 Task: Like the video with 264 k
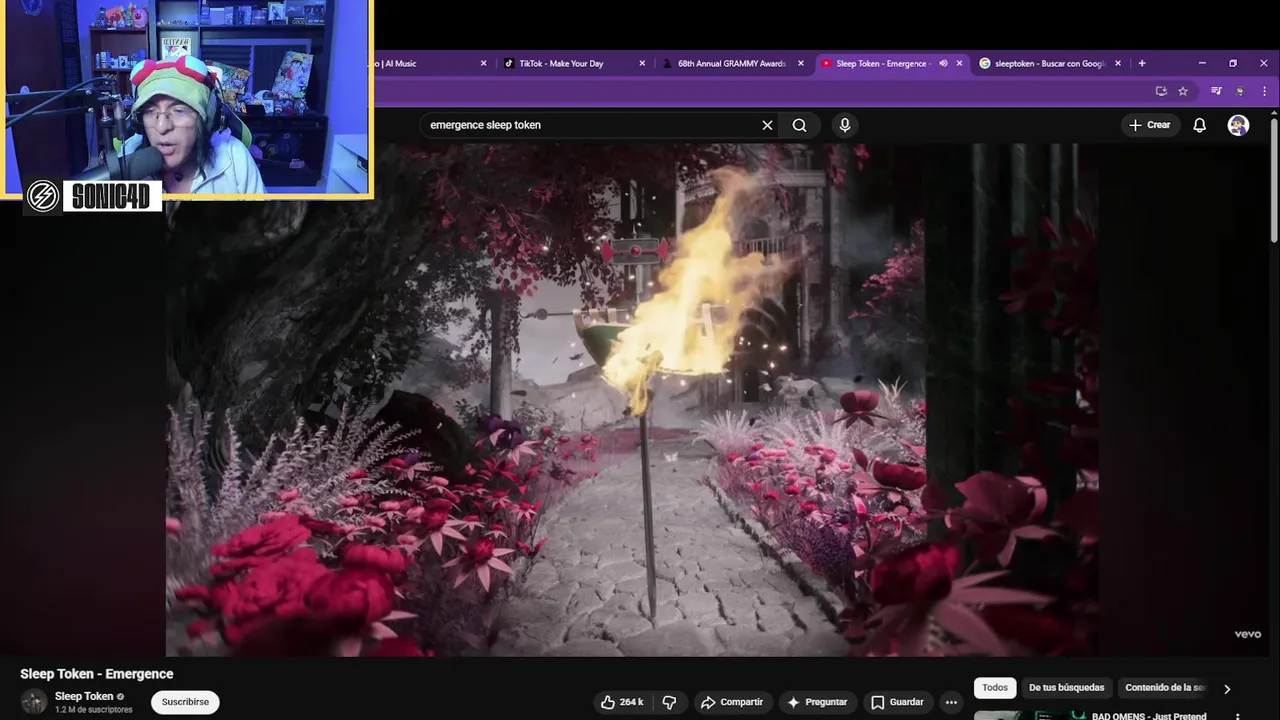coord(622,702)
